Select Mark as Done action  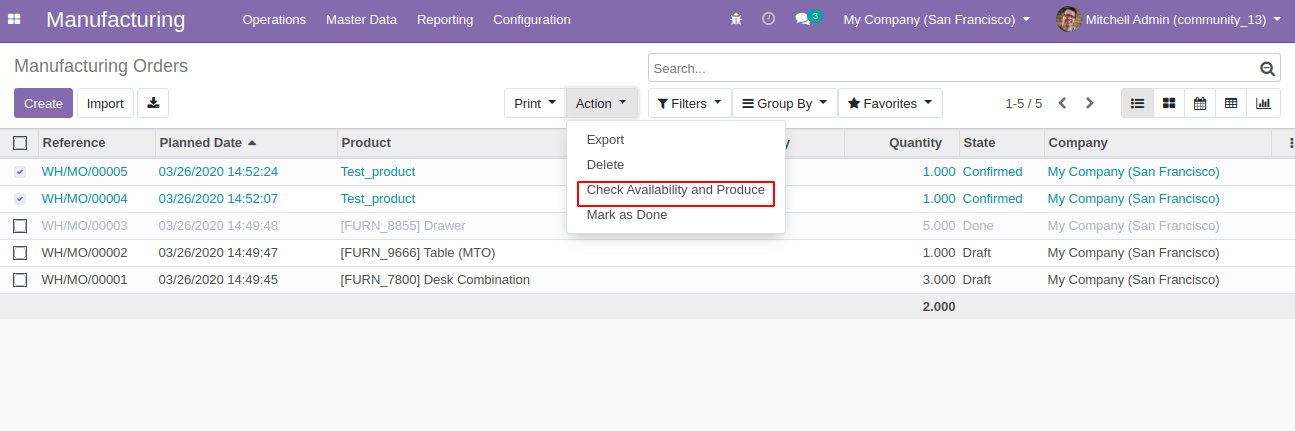(627, 215)
